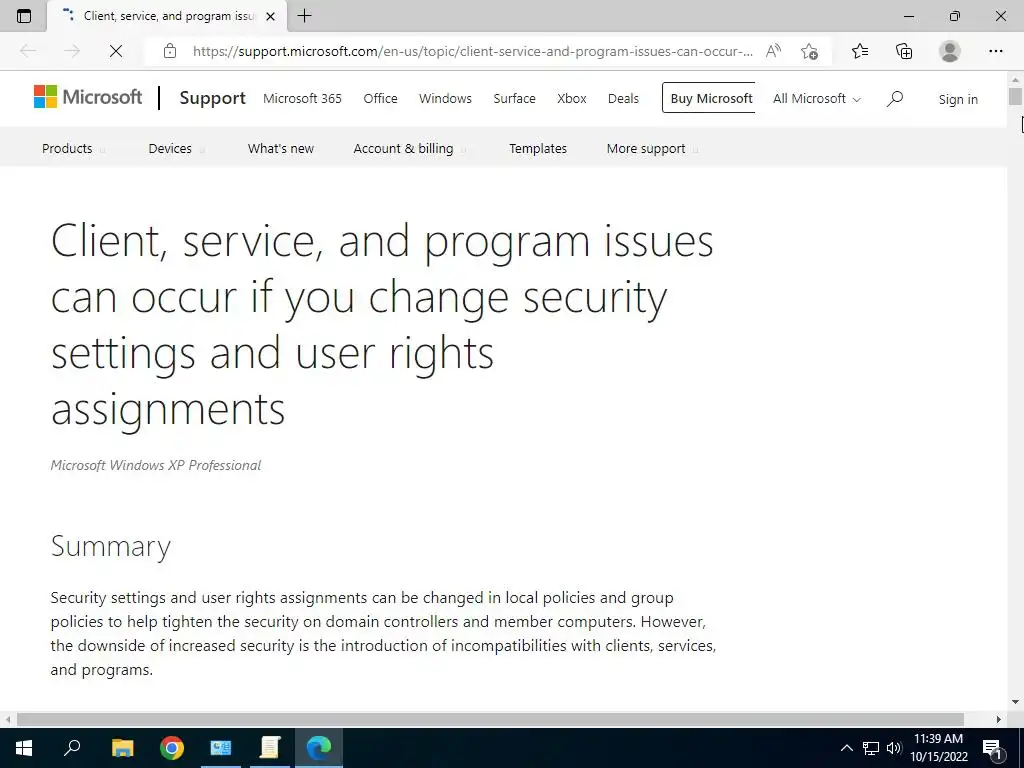The height and width of the screenshot is (768, 1024).
Task: Open Xbox navigation link
Action: coord(571,99)
